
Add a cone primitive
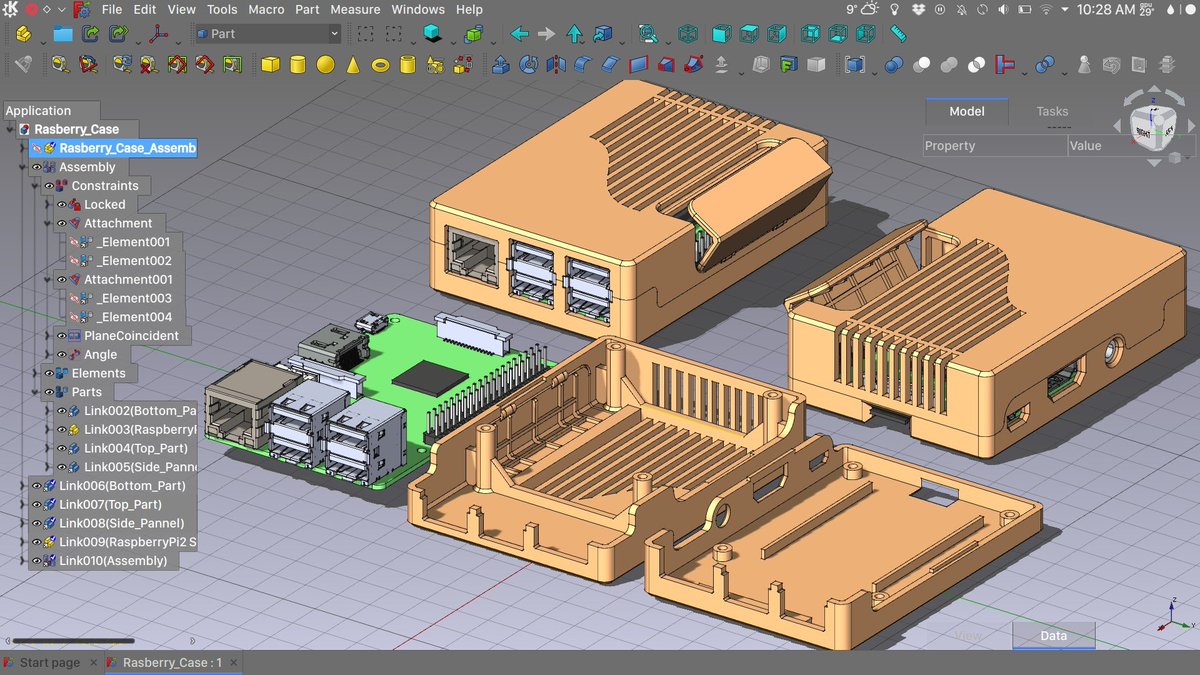pyautogui.click(x=353, y=65)
